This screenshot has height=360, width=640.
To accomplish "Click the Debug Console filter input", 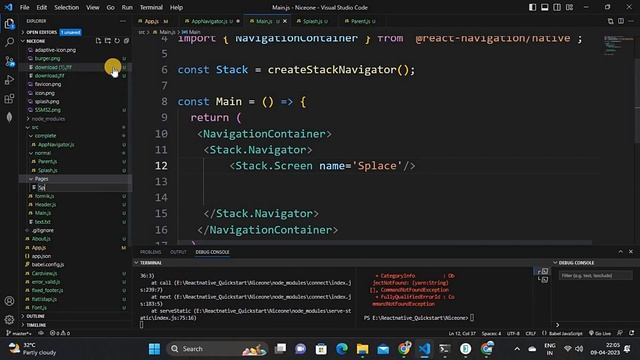I will click(596, 276).
